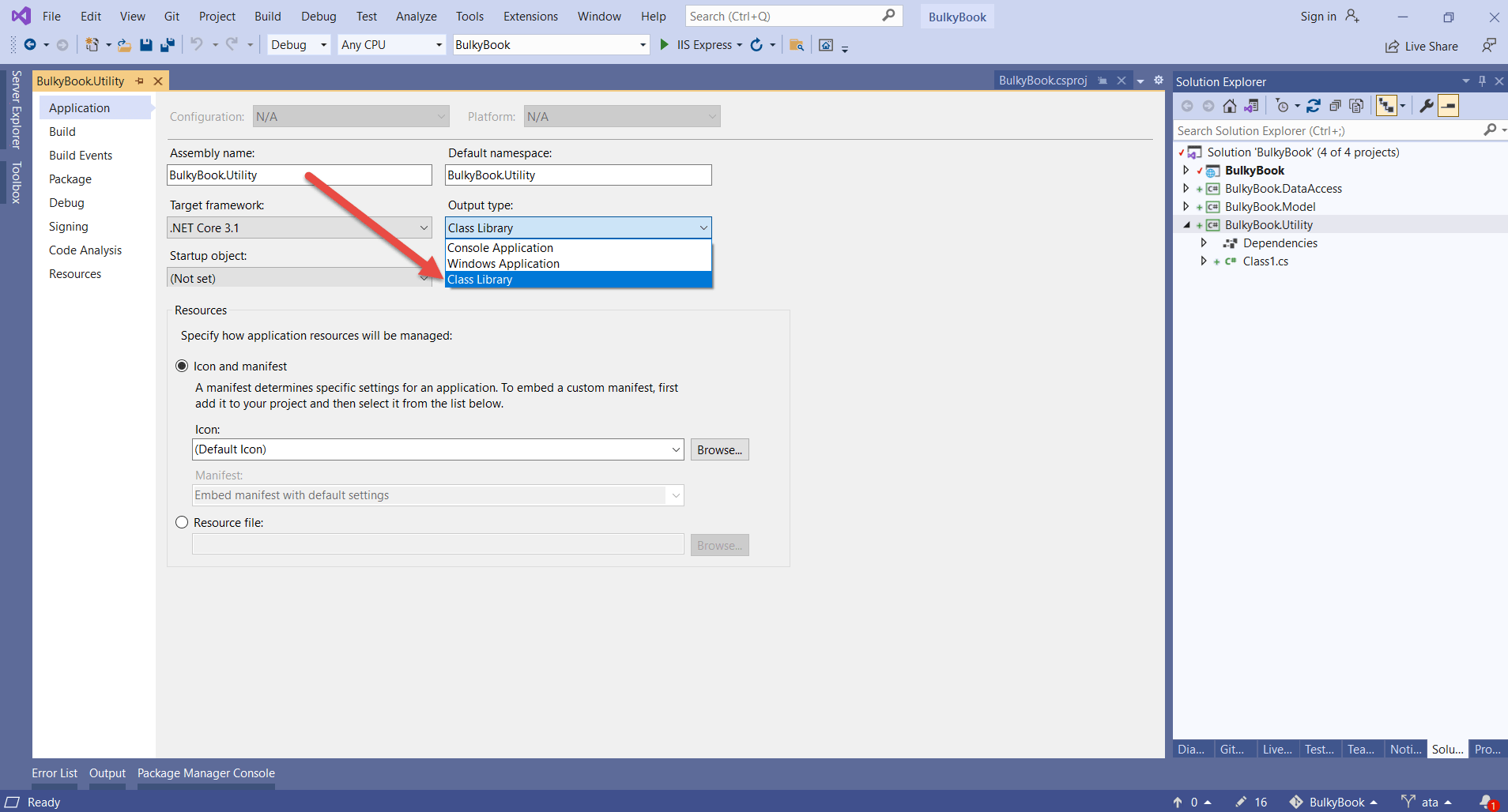
Task: Open the Extensions menu
Action: pyautogui.click(x=530, y=16)
